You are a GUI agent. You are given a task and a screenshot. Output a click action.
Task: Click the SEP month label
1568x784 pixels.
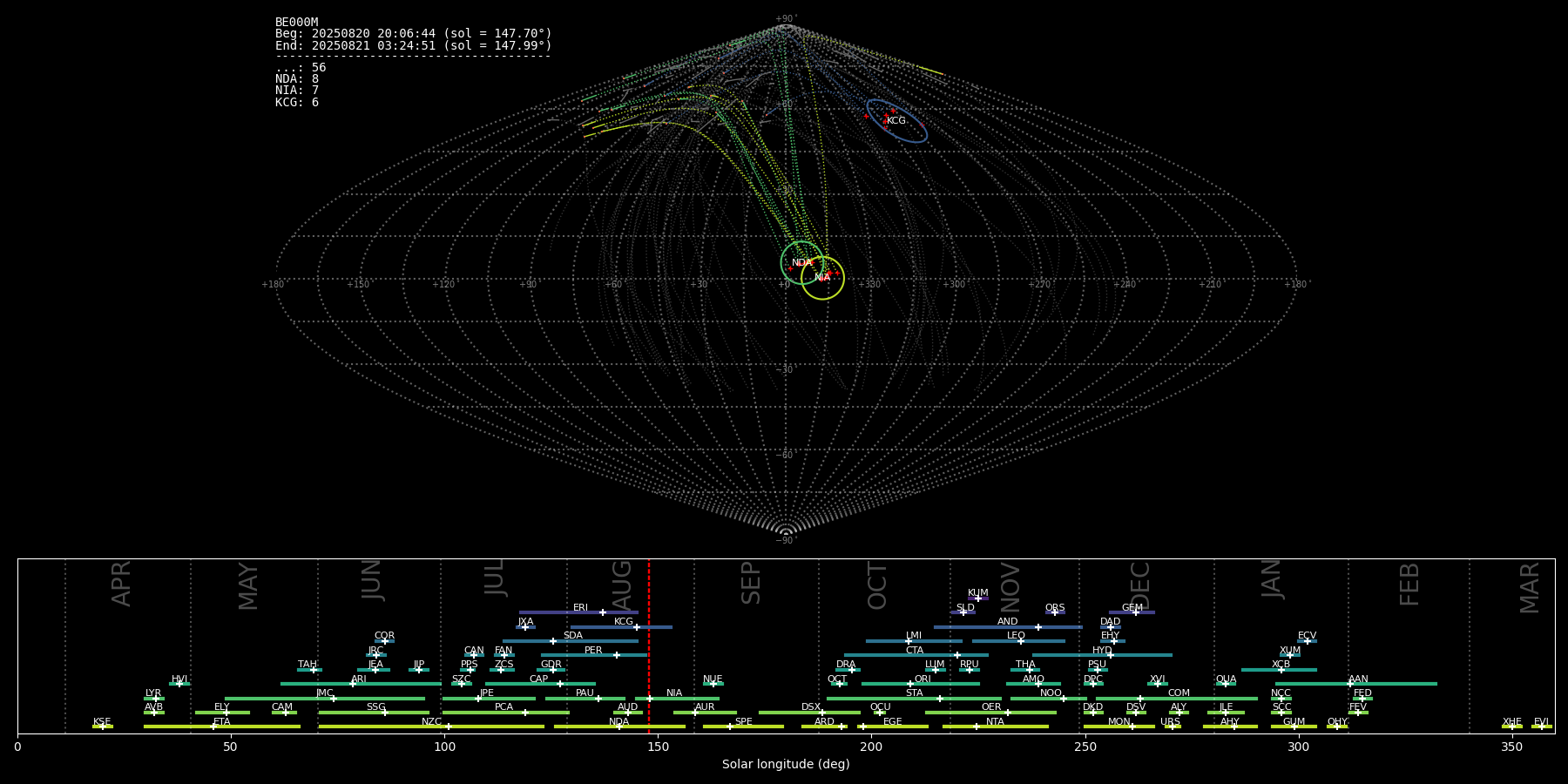pos(751,583)
